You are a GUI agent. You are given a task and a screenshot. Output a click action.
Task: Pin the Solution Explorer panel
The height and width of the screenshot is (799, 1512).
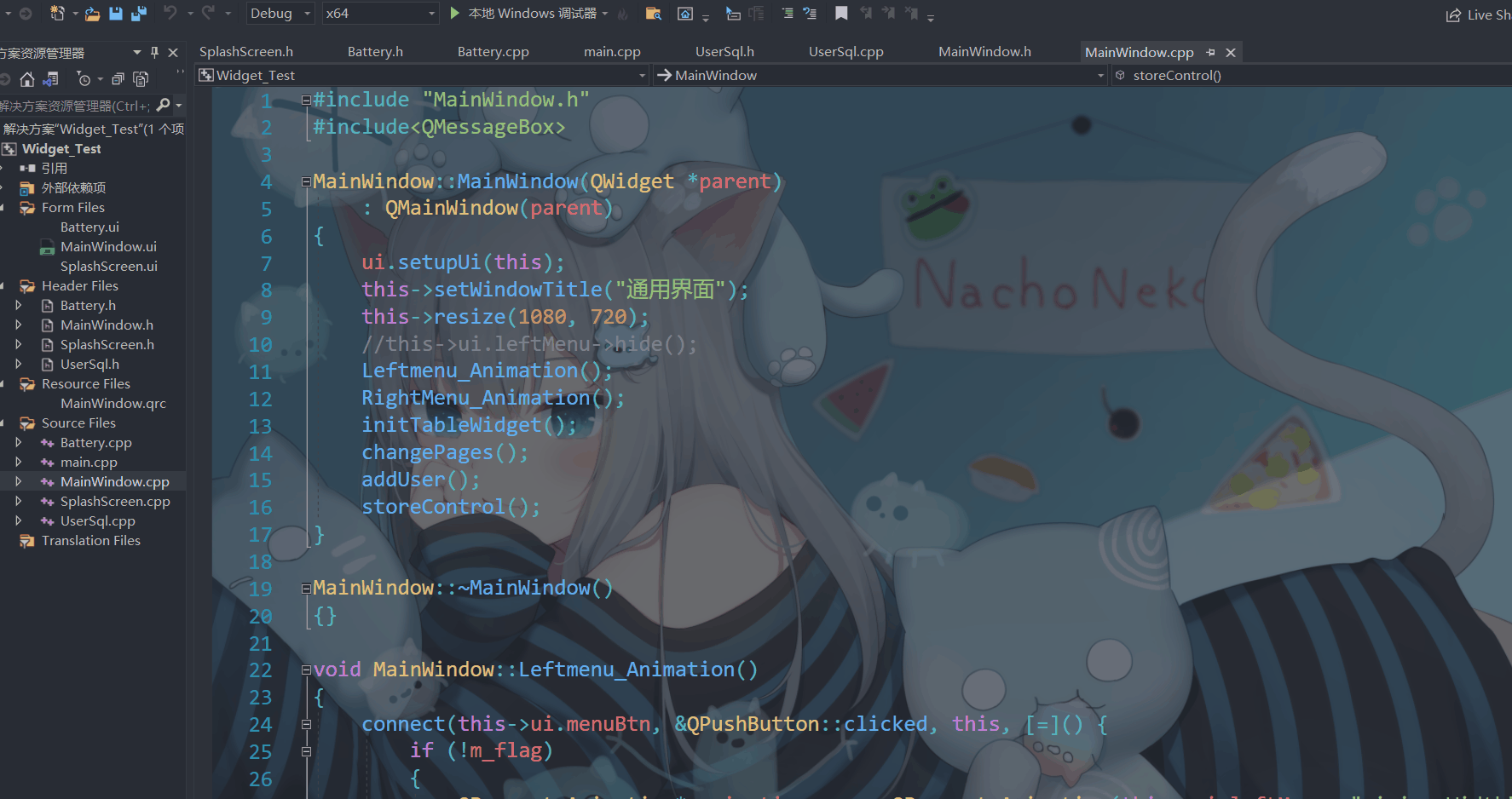(x=154, y=52)
